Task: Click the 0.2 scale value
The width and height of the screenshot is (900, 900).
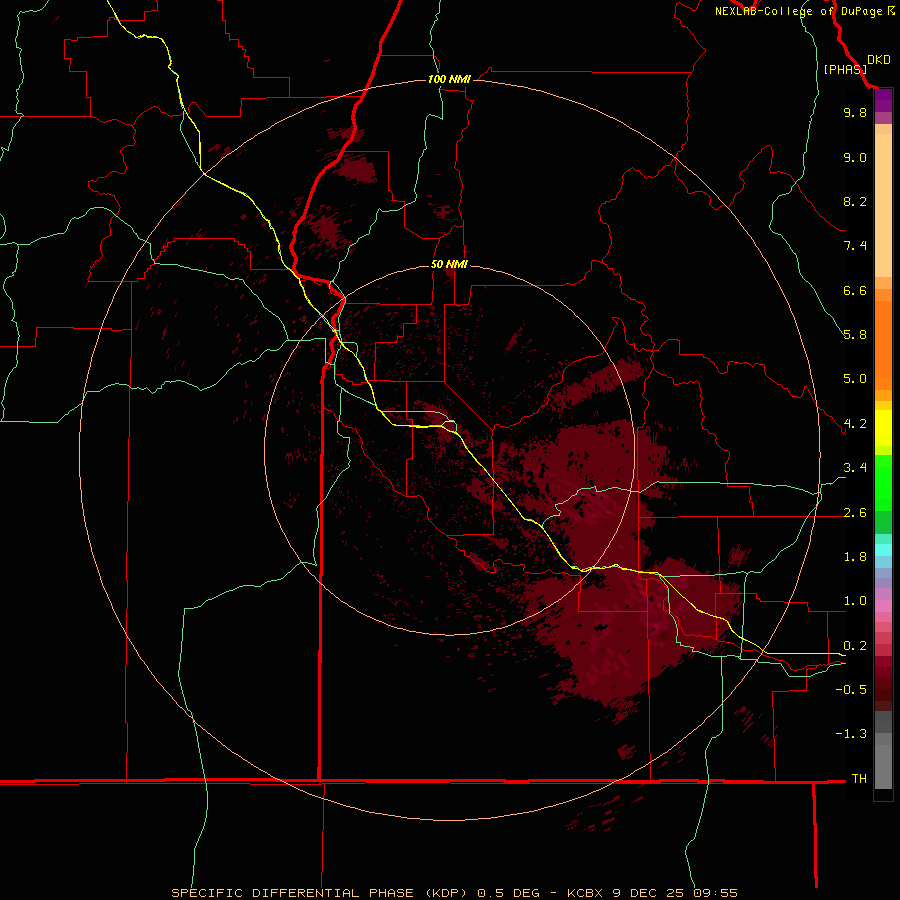Action: [x=855, y=646]
